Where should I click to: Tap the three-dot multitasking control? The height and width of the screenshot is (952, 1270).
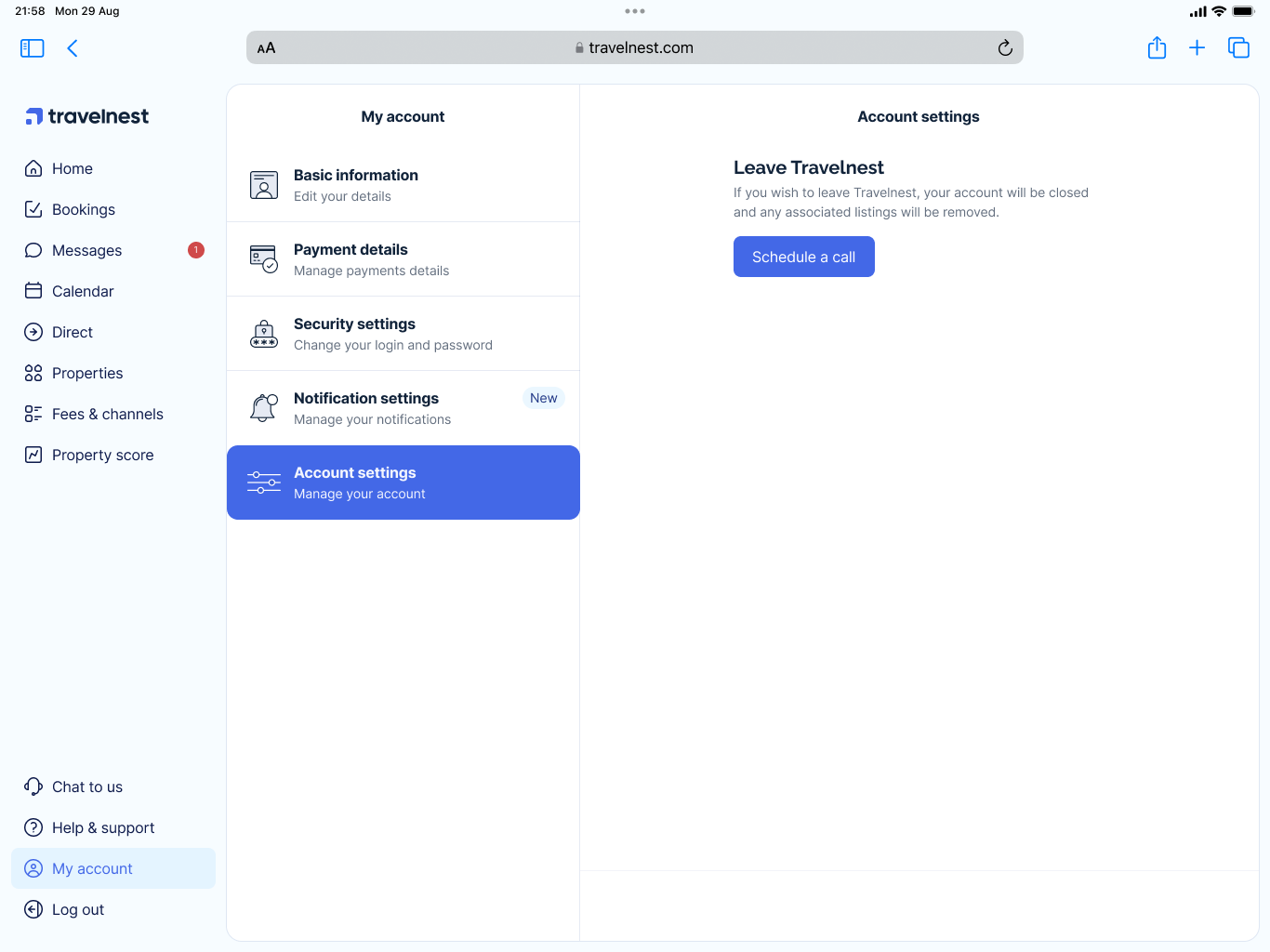point(635,11)
